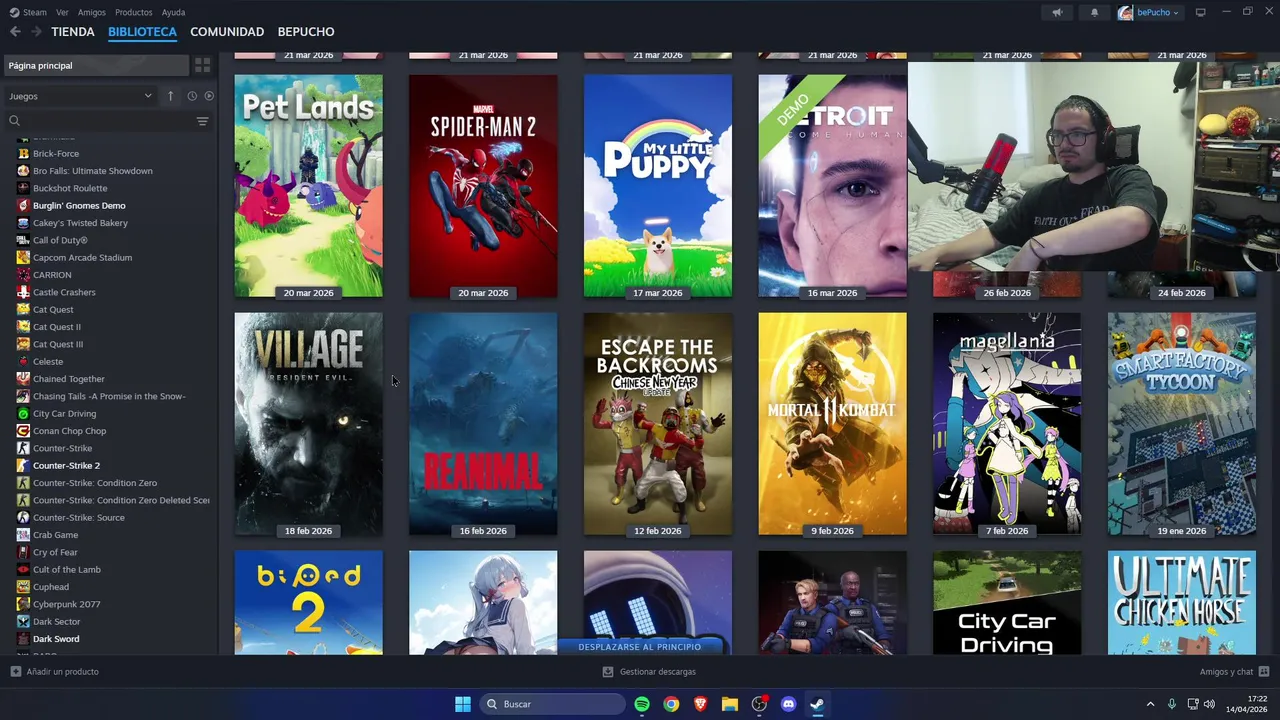Select the REANIMAL game cover
The image size is (1280, 720).
(483, 424)
